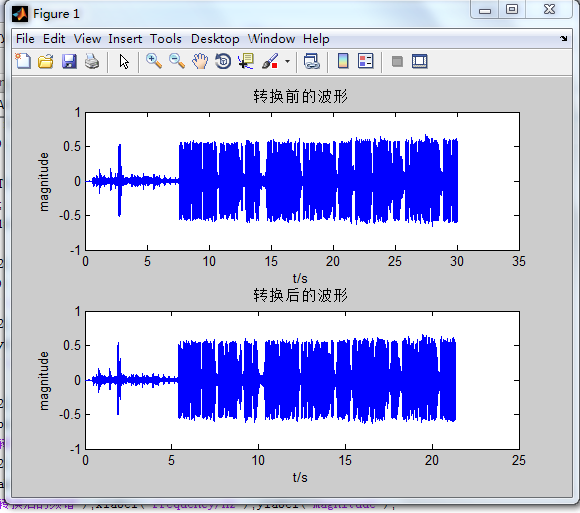Select the Pan hand tool
Viewport: 580px width, 513px height.
click(x=200, y=61)
